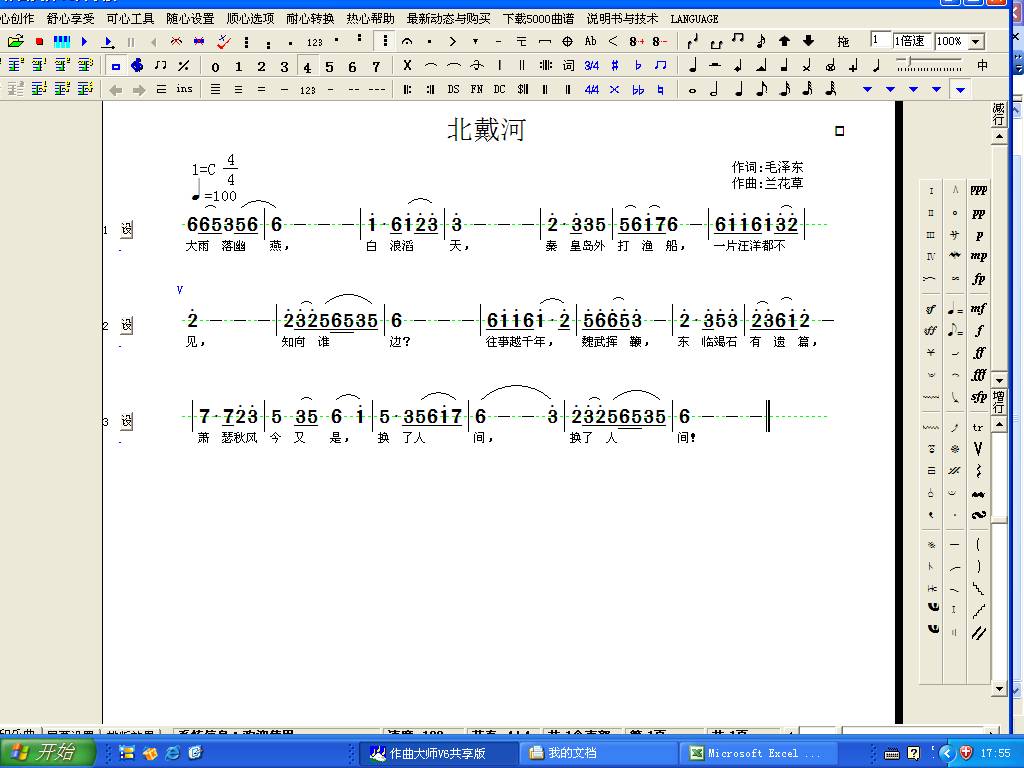Screen dimensions: 1024x768
Task: Click the red check mark icon
Action: pyautogui.click(x=224, y=41)
